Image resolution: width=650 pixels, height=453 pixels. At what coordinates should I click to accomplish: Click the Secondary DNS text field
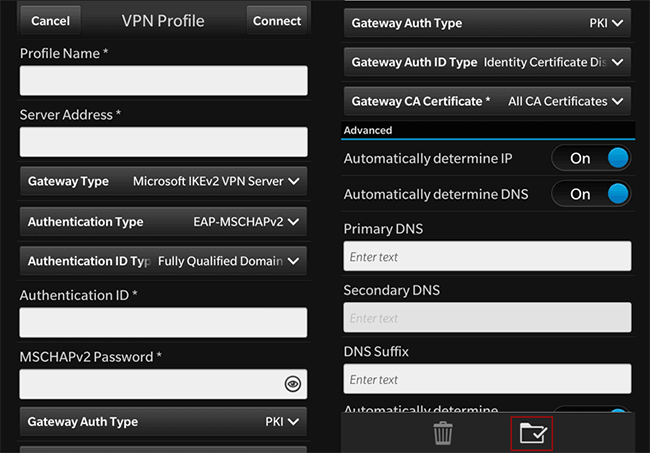pyautogui.click(x=488, y=318)
